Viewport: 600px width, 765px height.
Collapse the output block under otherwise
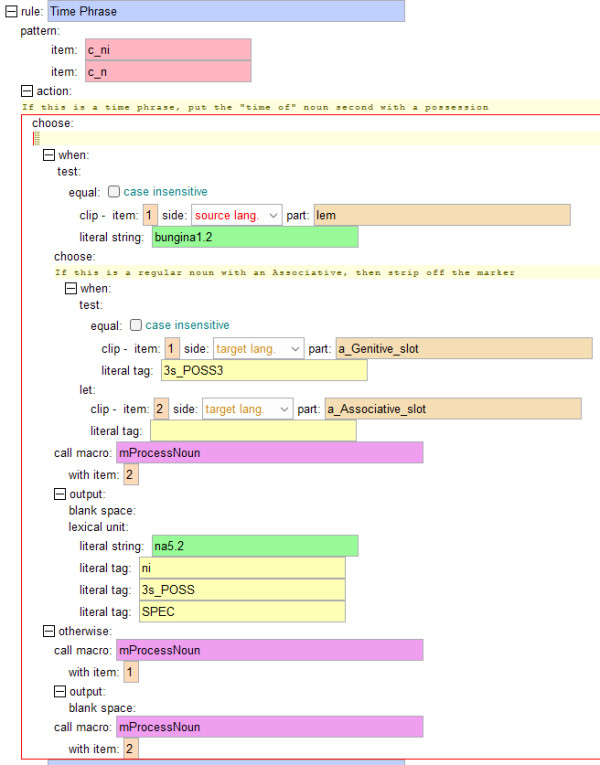(x=60, y=691)
